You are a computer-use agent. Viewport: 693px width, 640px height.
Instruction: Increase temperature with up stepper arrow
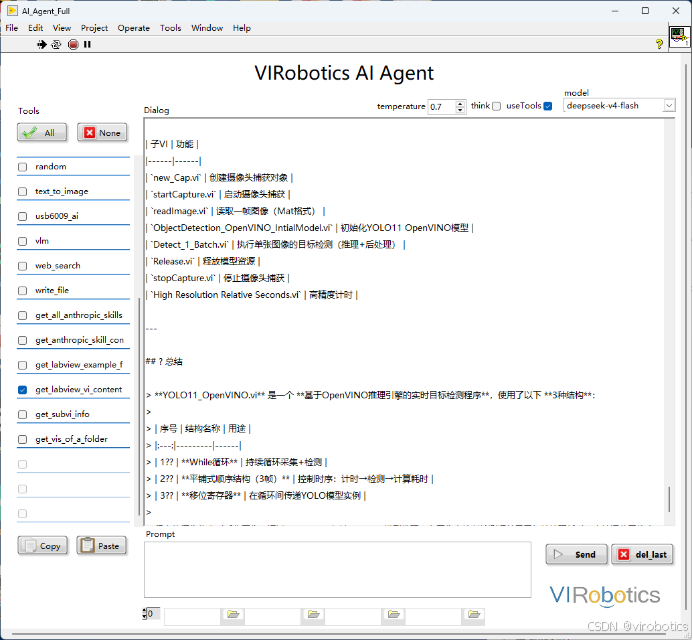tap(460, 103)
